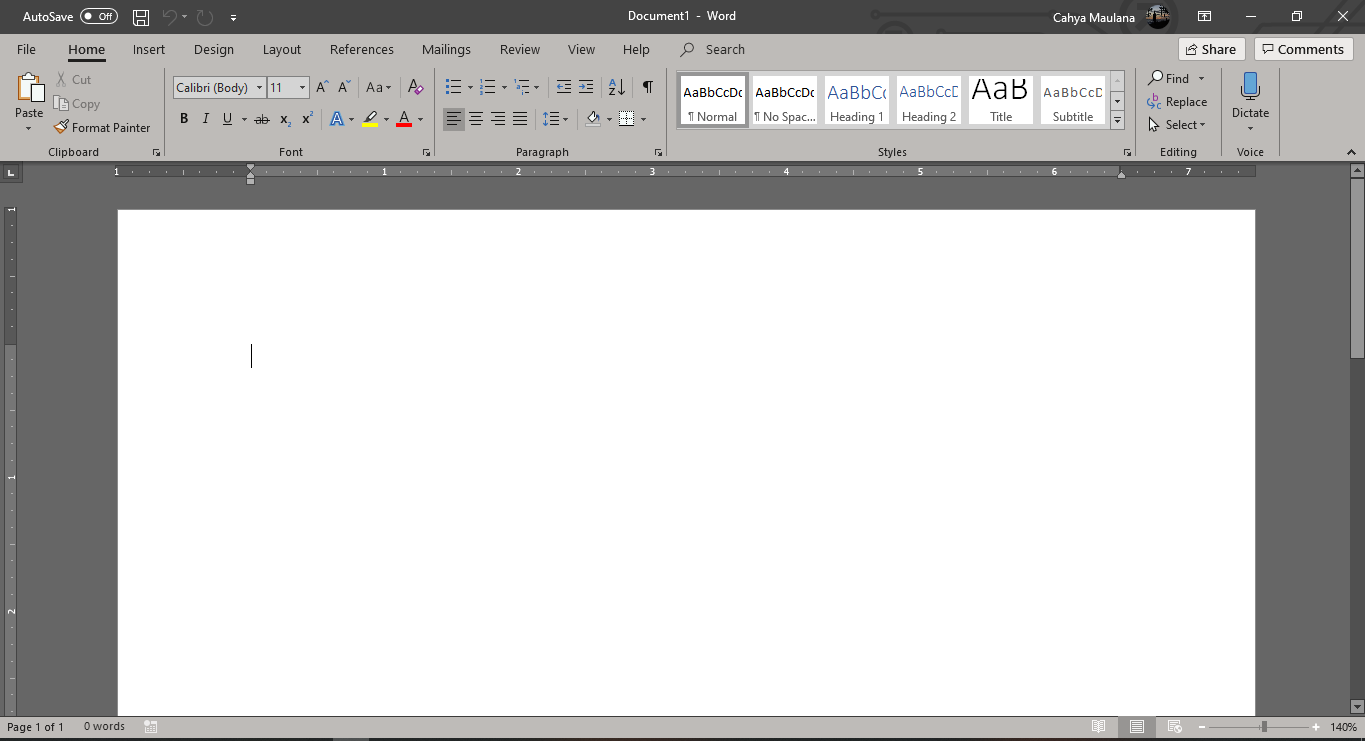
Task: Apply subscript formatting
Action: 284,118
